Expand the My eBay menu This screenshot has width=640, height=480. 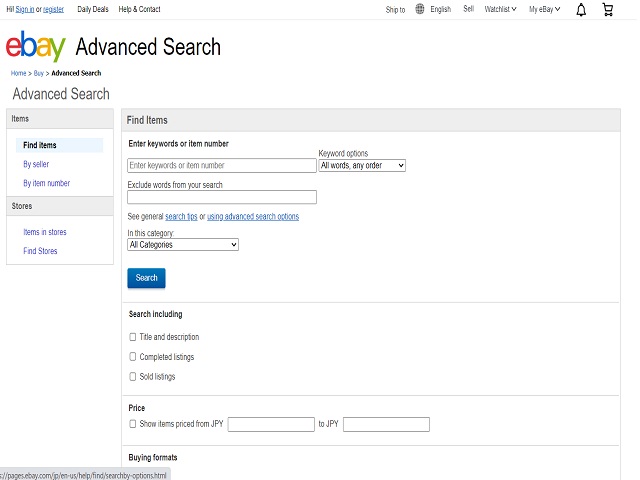544,9
